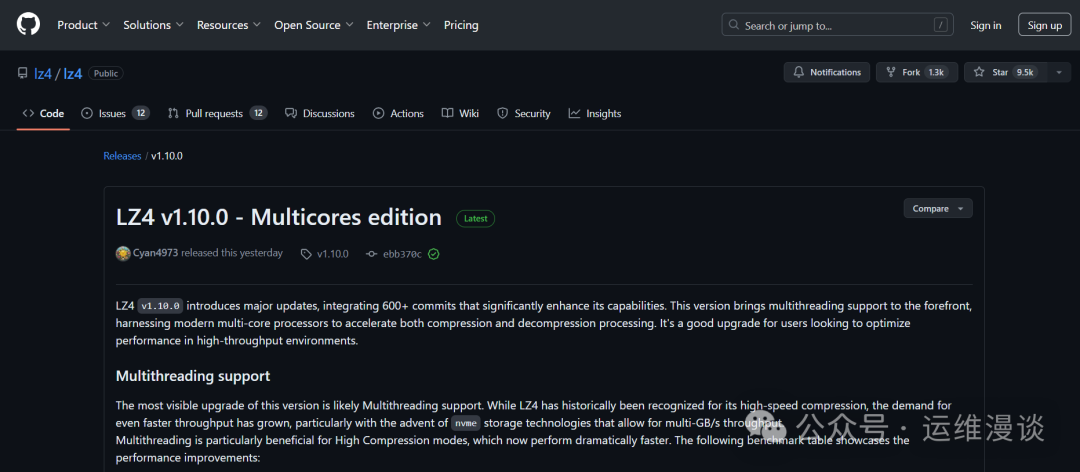Switch to the Insights tab
Screen dimensions: 1080x472
coord(595,114)
